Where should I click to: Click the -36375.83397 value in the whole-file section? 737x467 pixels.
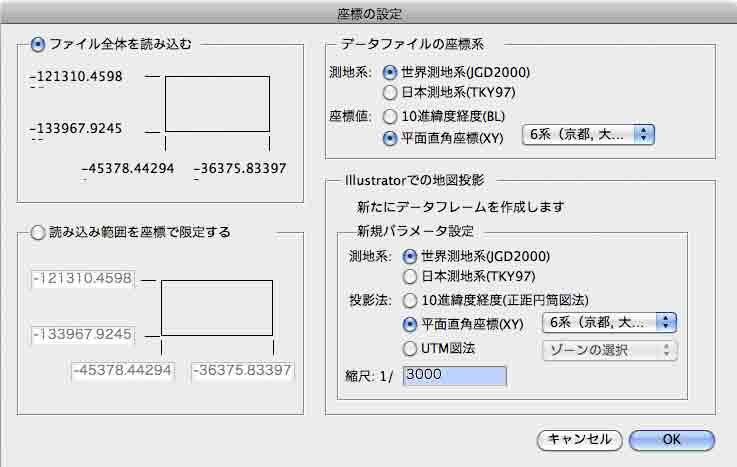[x=240, y=168]
